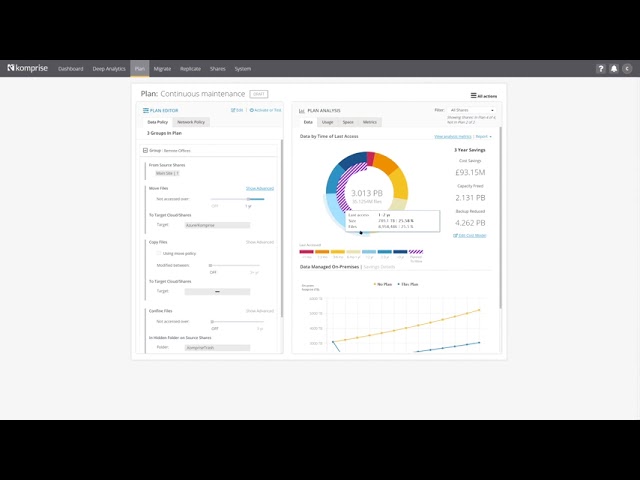The image size is (640, 480).
Task: Click the All actions hamburger icon
Action: click(x=473, y=96)
